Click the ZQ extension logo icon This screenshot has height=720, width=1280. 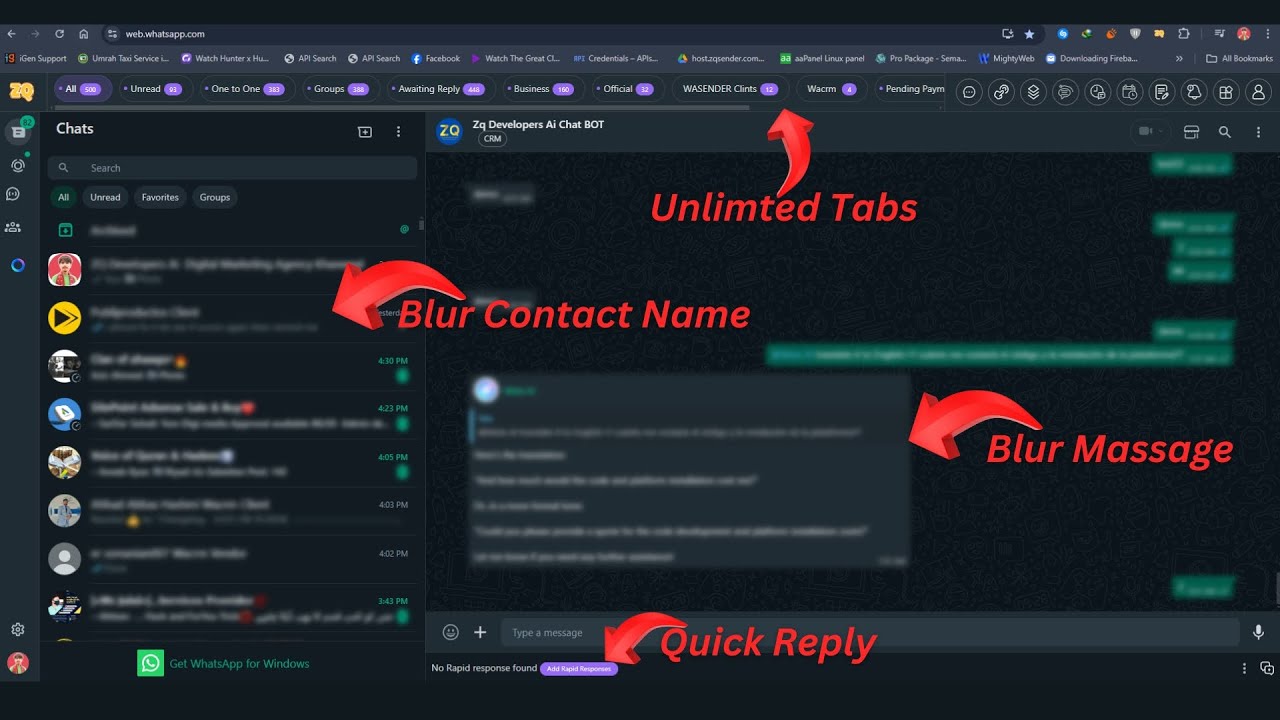[x=21, y=91]
